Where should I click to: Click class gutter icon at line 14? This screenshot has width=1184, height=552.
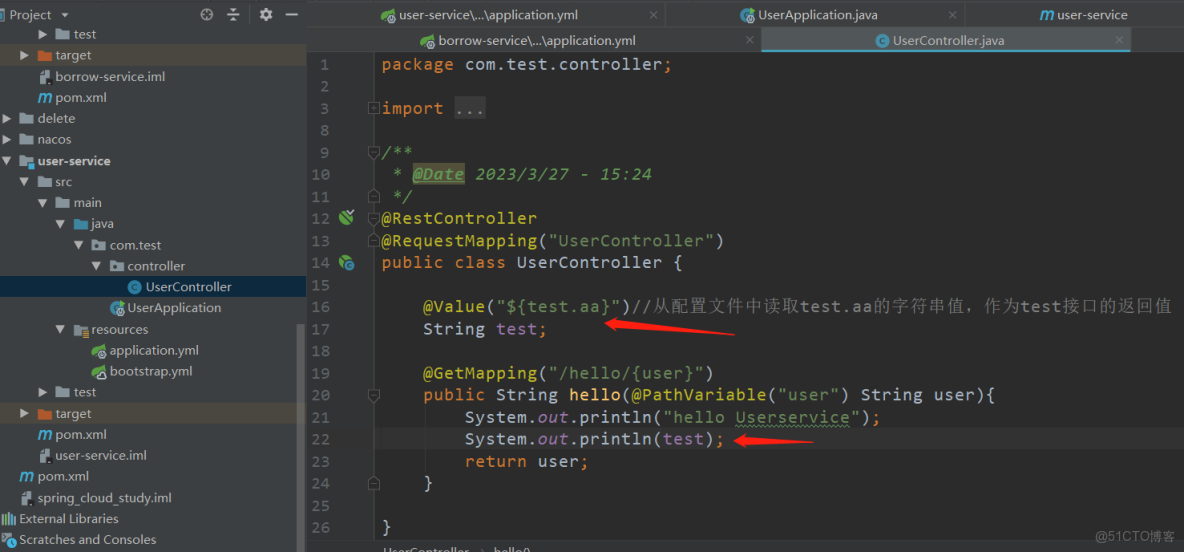tap(347, 262)
